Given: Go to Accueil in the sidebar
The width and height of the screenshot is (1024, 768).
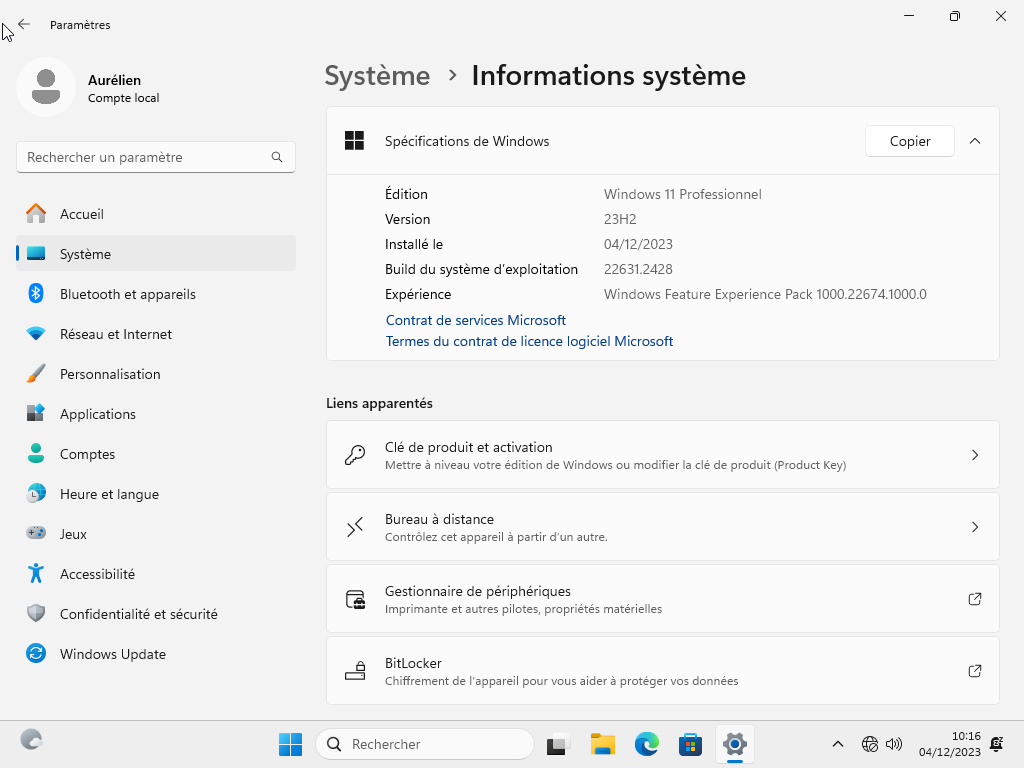Looking at the screenshot, I should (156, 214).
